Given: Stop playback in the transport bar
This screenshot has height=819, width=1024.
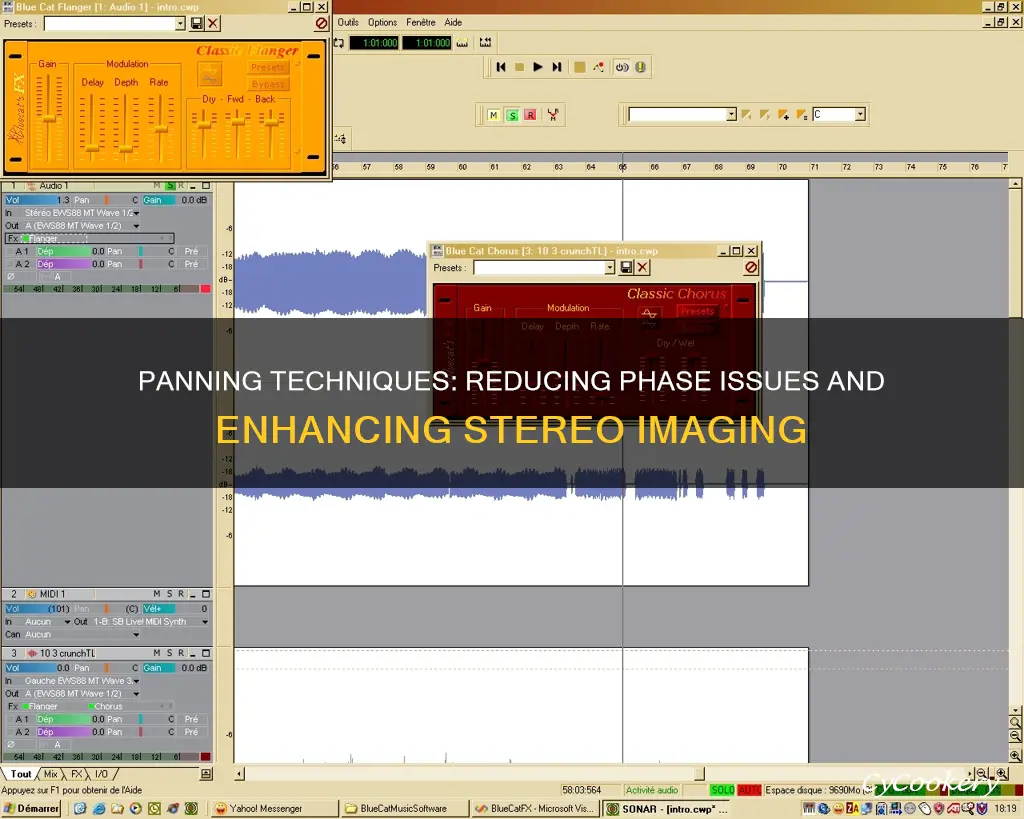Looking at the screenshot, I should click(519, 67).
